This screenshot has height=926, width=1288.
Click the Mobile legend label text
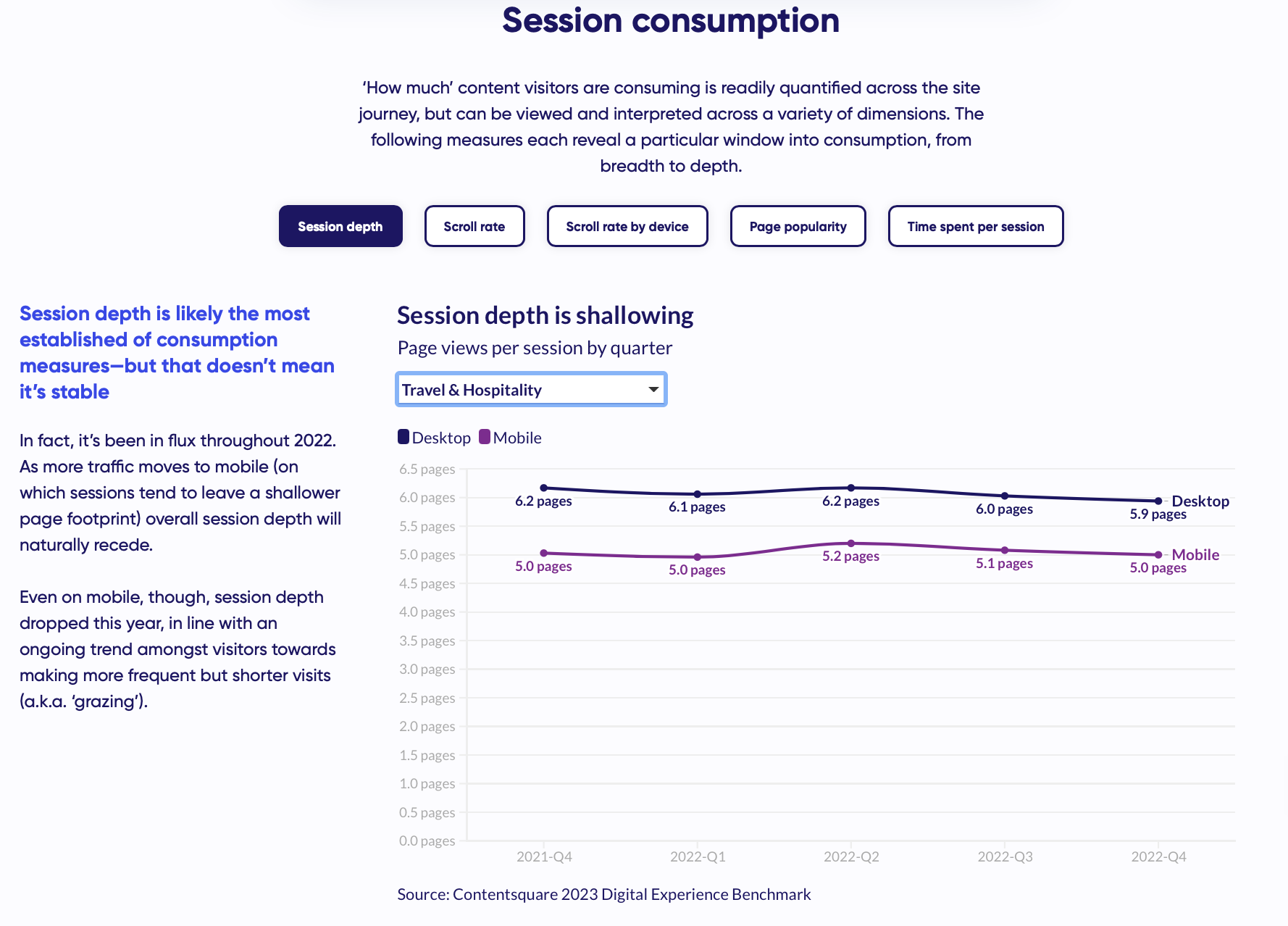click(x=517, y=438)
